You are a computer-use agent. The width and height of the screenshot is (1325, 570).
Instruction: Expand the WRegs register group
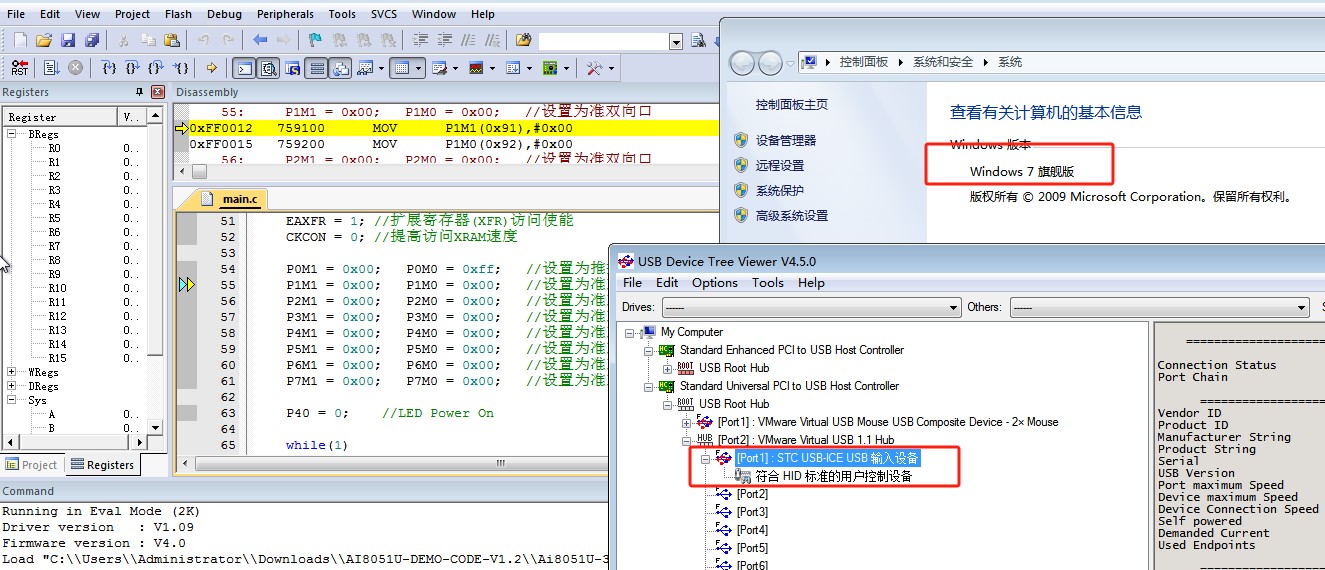(x=12, y=372)
